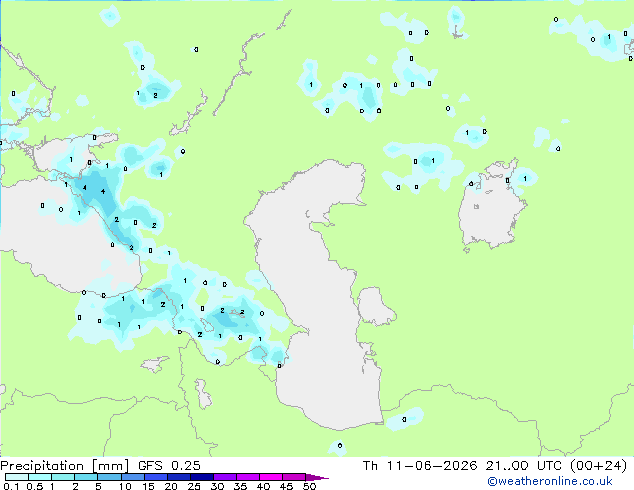The height and width of the screenshot is (490, 634).
Task: Click the "30" legend scale label
Action: pyautogui.click(x=218, y=486)
